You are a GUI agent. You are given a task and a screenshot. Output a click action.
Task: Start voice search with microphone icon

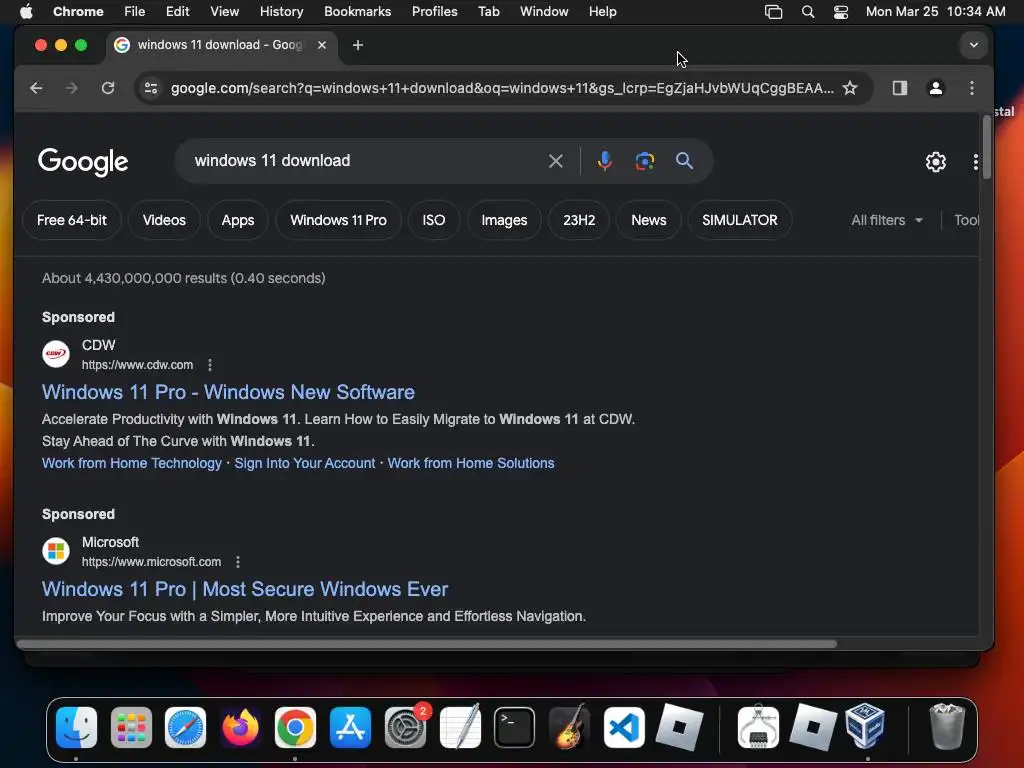[x=605, y=161]
